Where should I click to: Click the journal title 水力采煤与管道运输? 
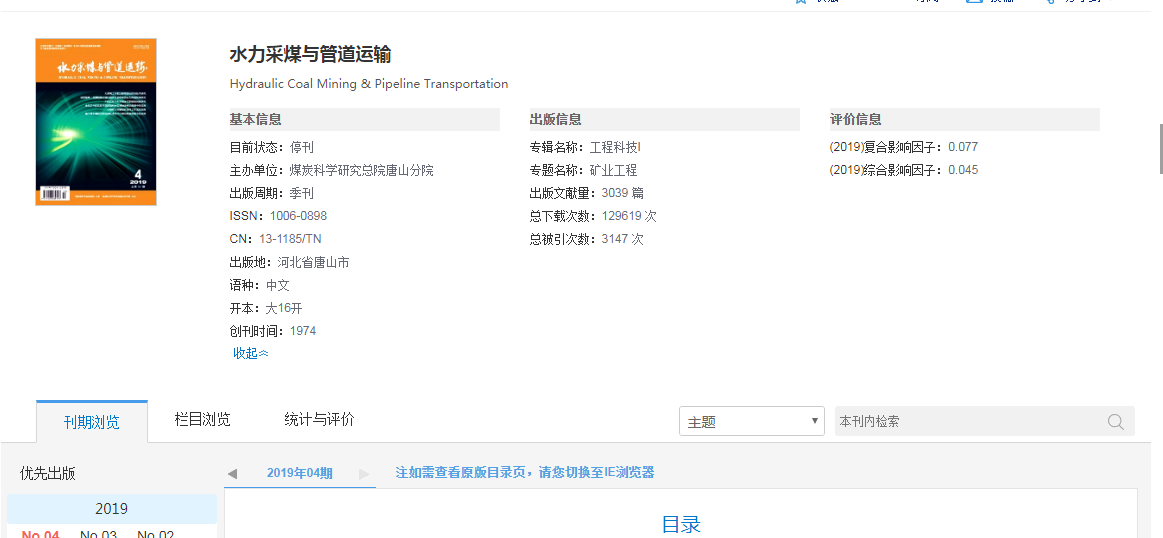[310, 54]
